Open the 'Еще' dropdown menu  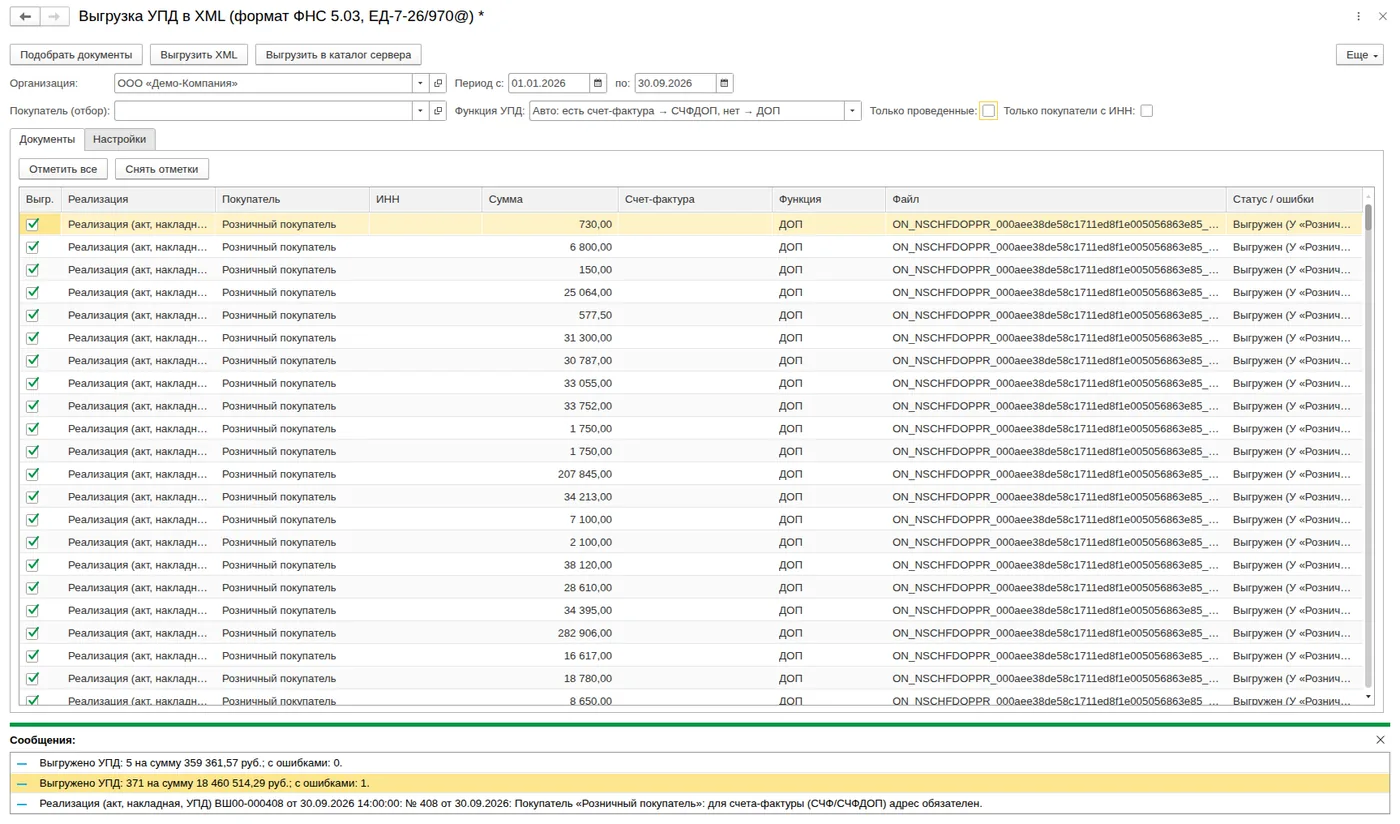click(1359, 55)
